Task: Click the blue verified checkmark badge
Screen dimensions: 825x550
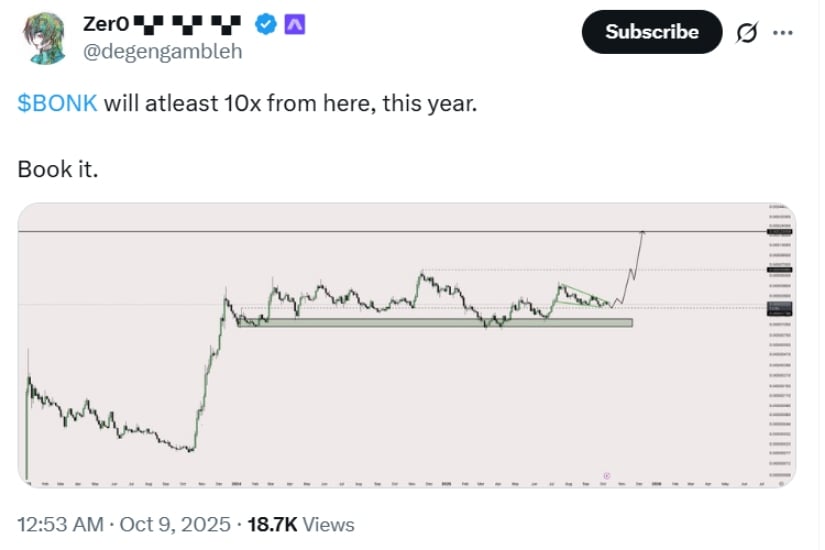Action: coord(266,22)
